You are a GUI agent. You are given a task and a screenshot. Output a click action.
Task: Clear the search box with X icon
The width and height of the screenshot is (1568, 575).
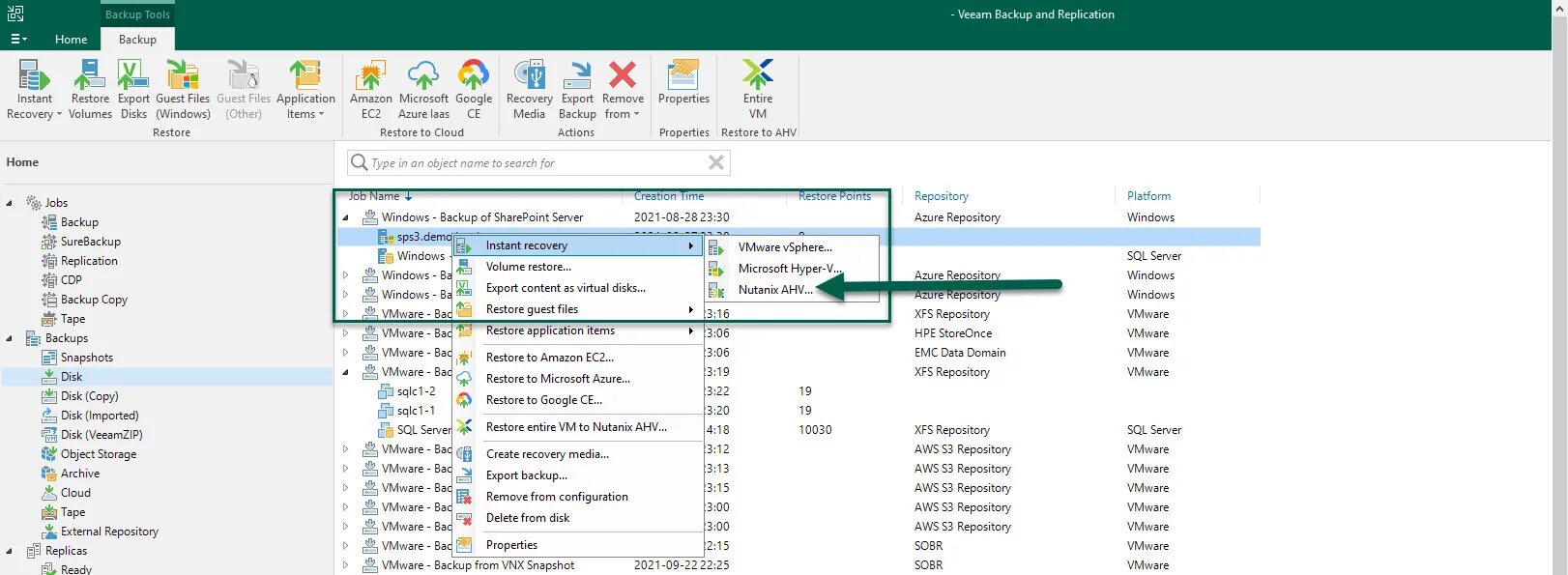(x=716, y=162)
